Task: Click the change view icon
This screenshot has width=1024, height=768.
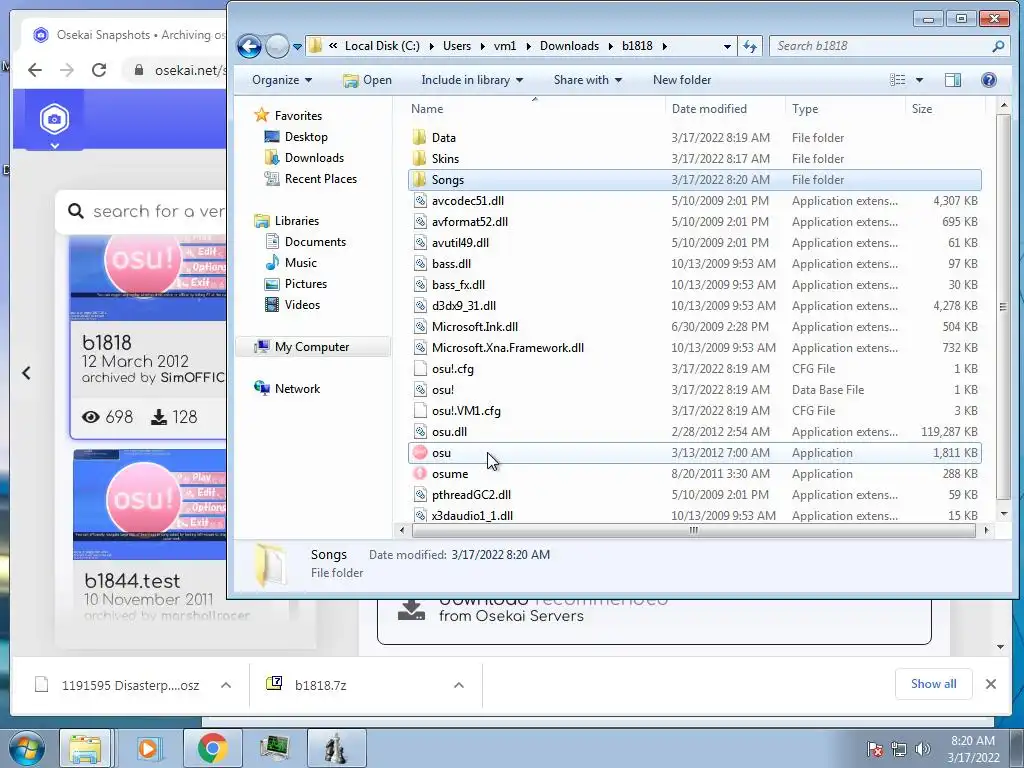Action: [x=898, y=80]
